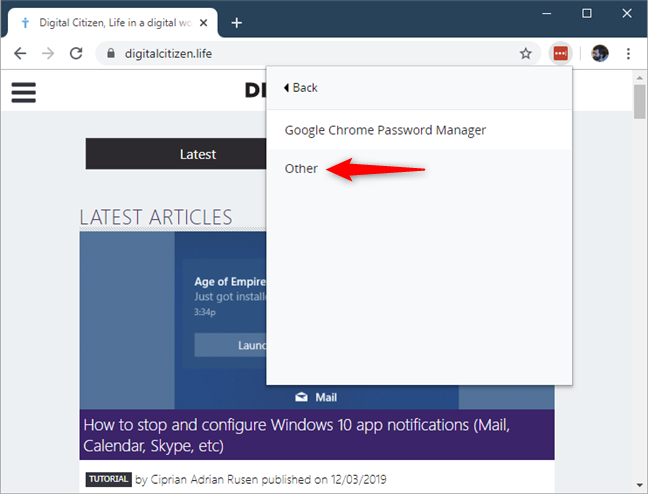Screen dimensions: 648x494
Task: Click the TUTORIAL category label
Action: 109,479
